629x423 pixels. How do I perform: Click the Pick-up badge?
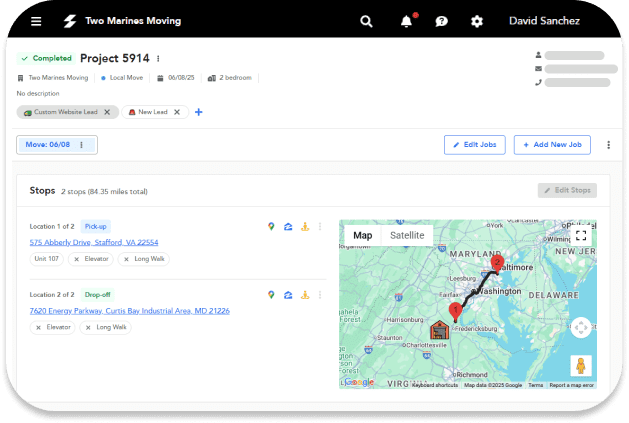point(95,227)
